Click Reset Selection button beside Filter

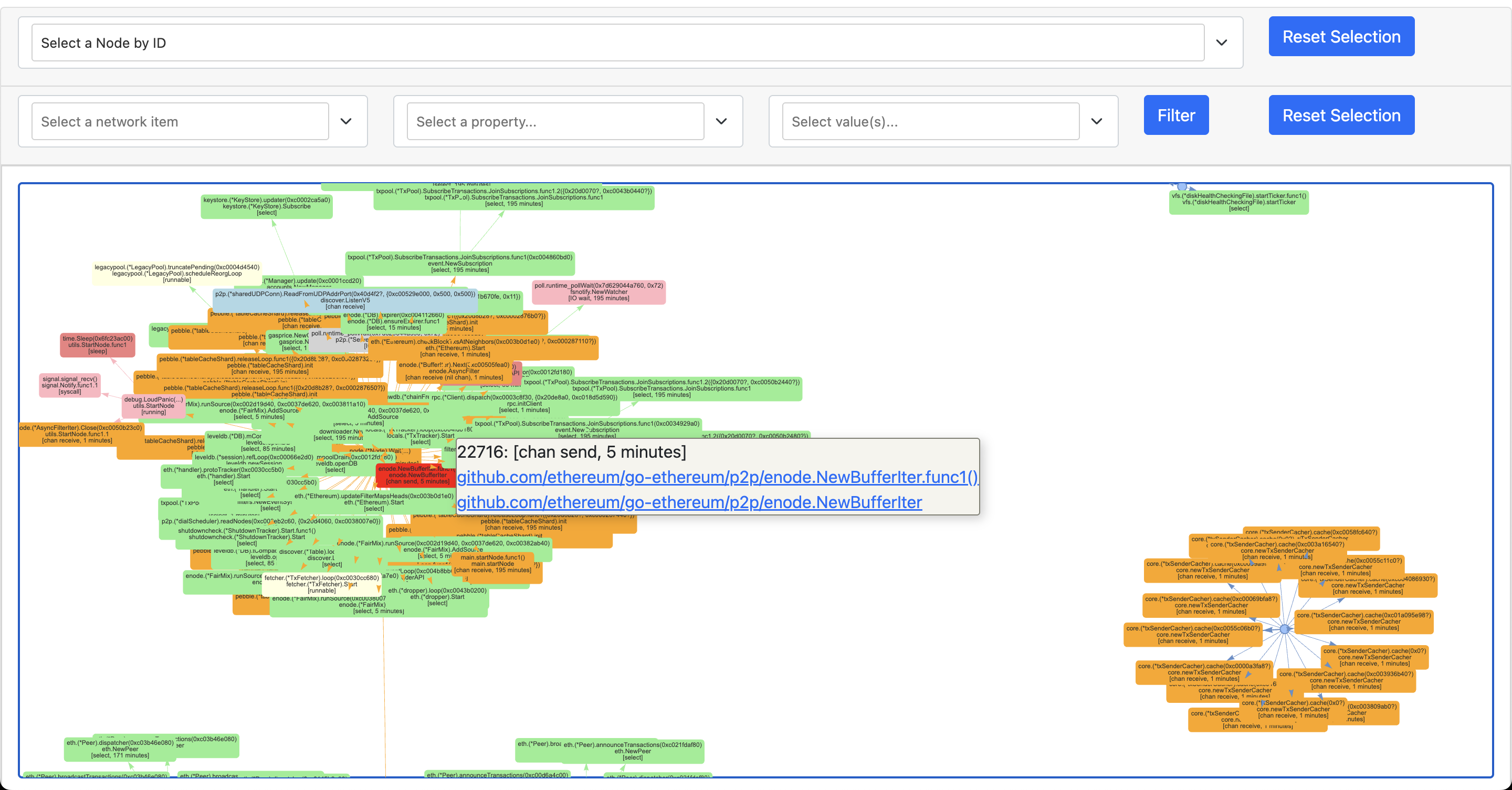1341,115
